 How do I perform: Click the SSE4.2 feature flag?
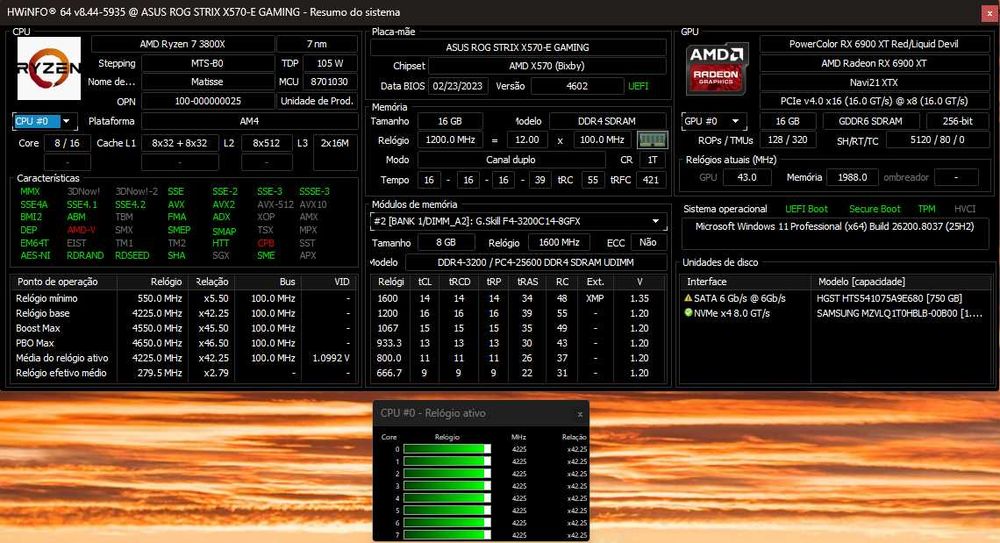[x=130, y=205]
